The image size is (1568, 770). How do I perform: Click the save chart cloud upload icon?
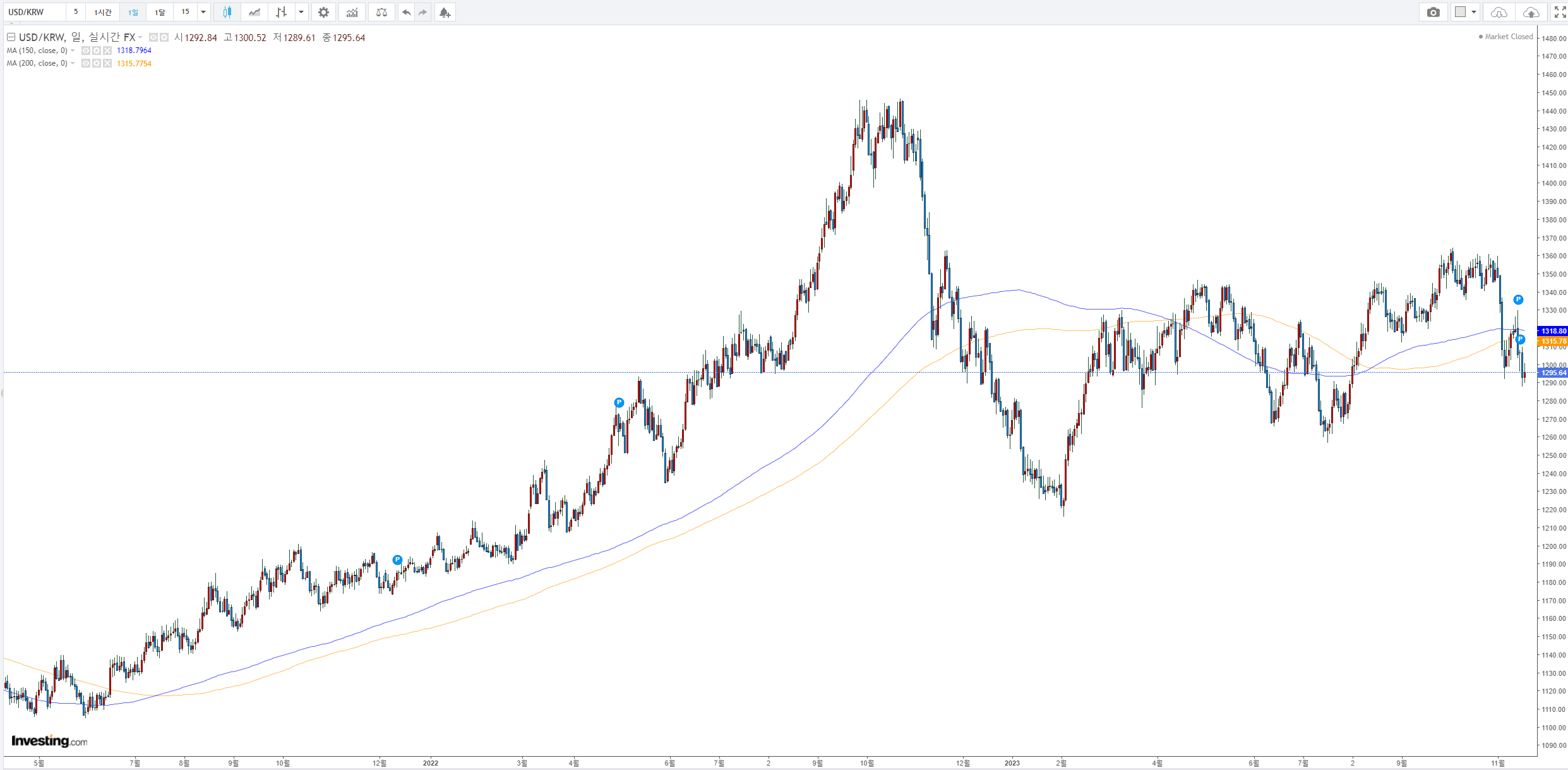tap(1531, 12)
